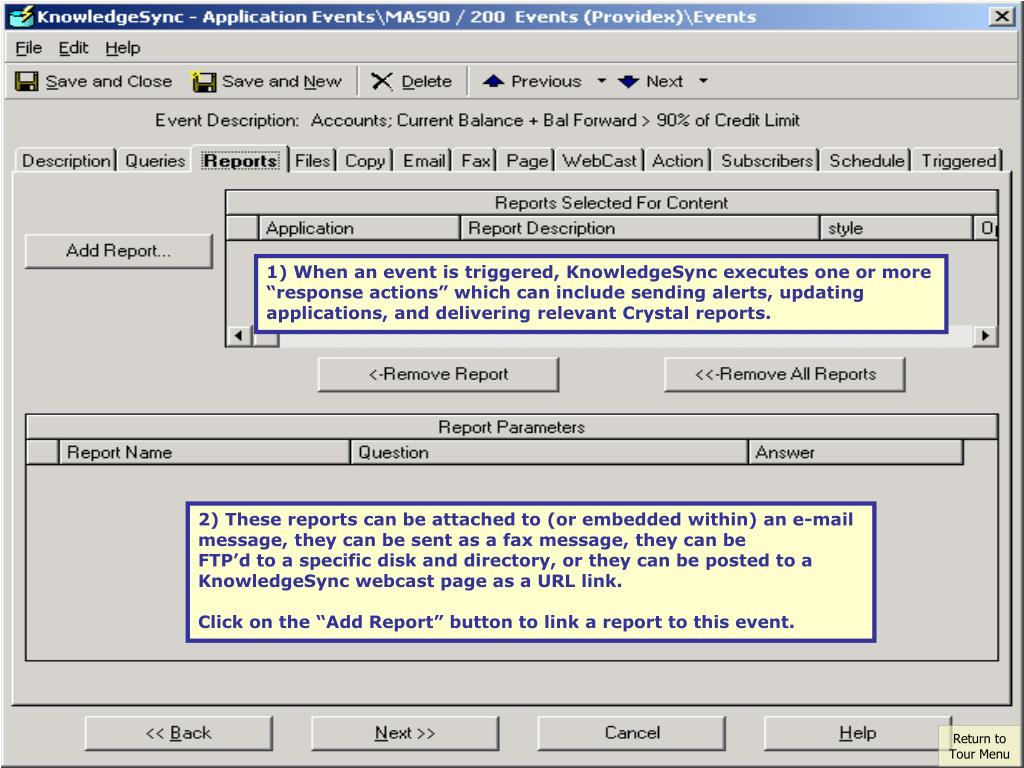Expand the Previous dropdown arrow
The width and height of the screenshot is (1024, 768).
point(601,82)
